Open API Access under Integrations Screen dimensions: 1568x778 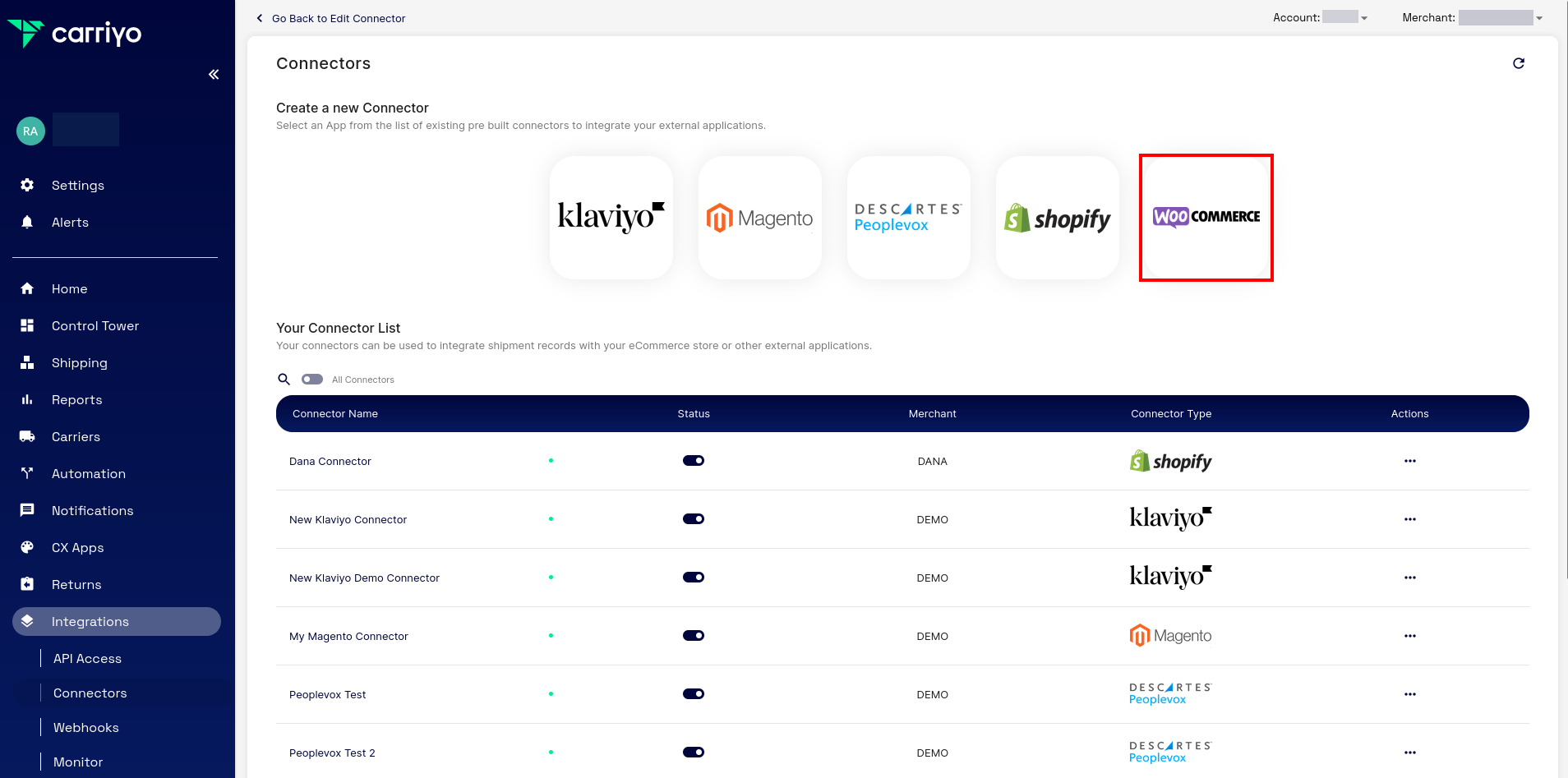(87, 658)
